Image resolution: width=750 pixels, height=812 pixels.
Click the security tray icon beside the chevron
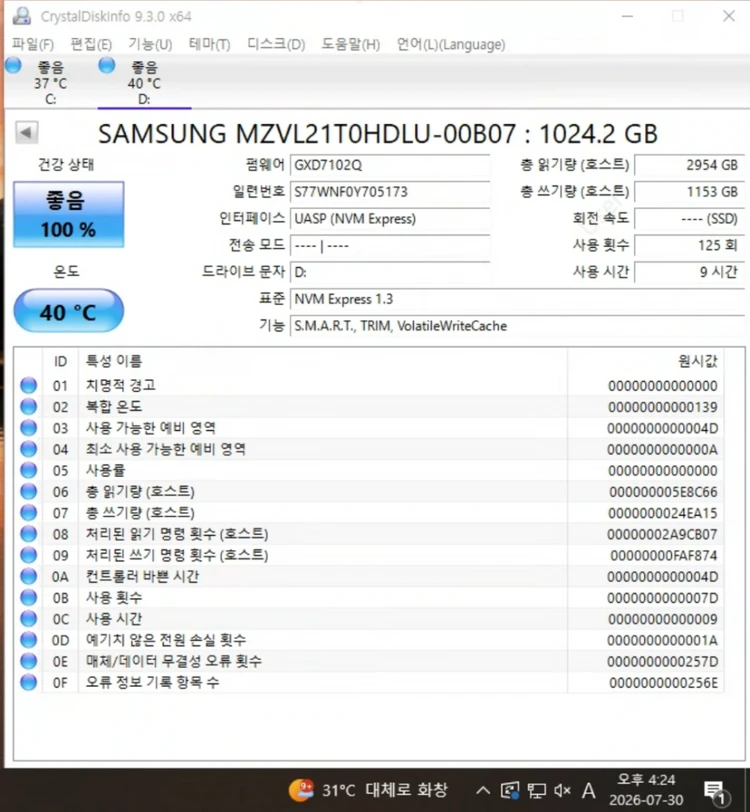click(510, 790)
